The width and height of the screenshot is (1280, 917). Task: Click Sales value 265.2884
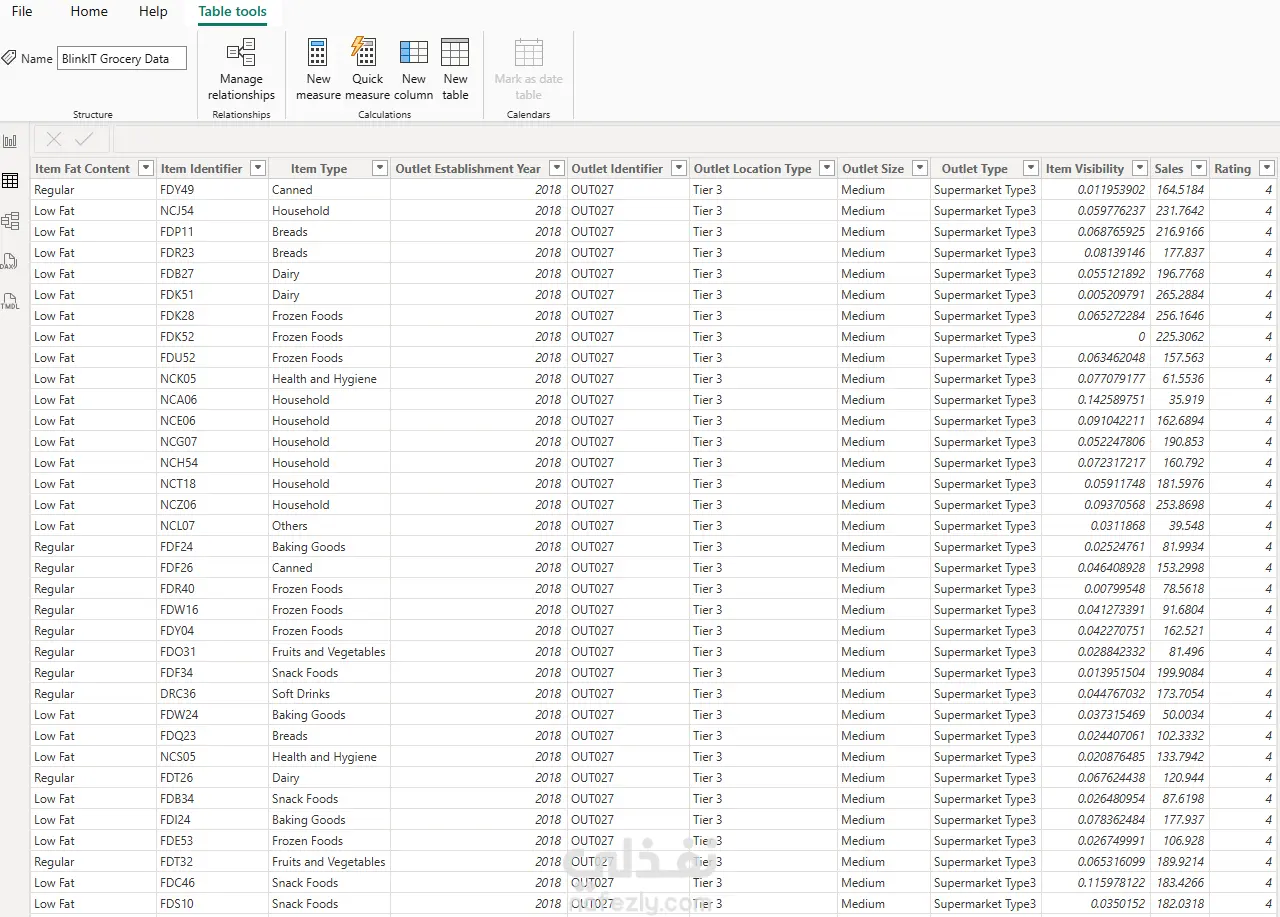(1179, 295)
